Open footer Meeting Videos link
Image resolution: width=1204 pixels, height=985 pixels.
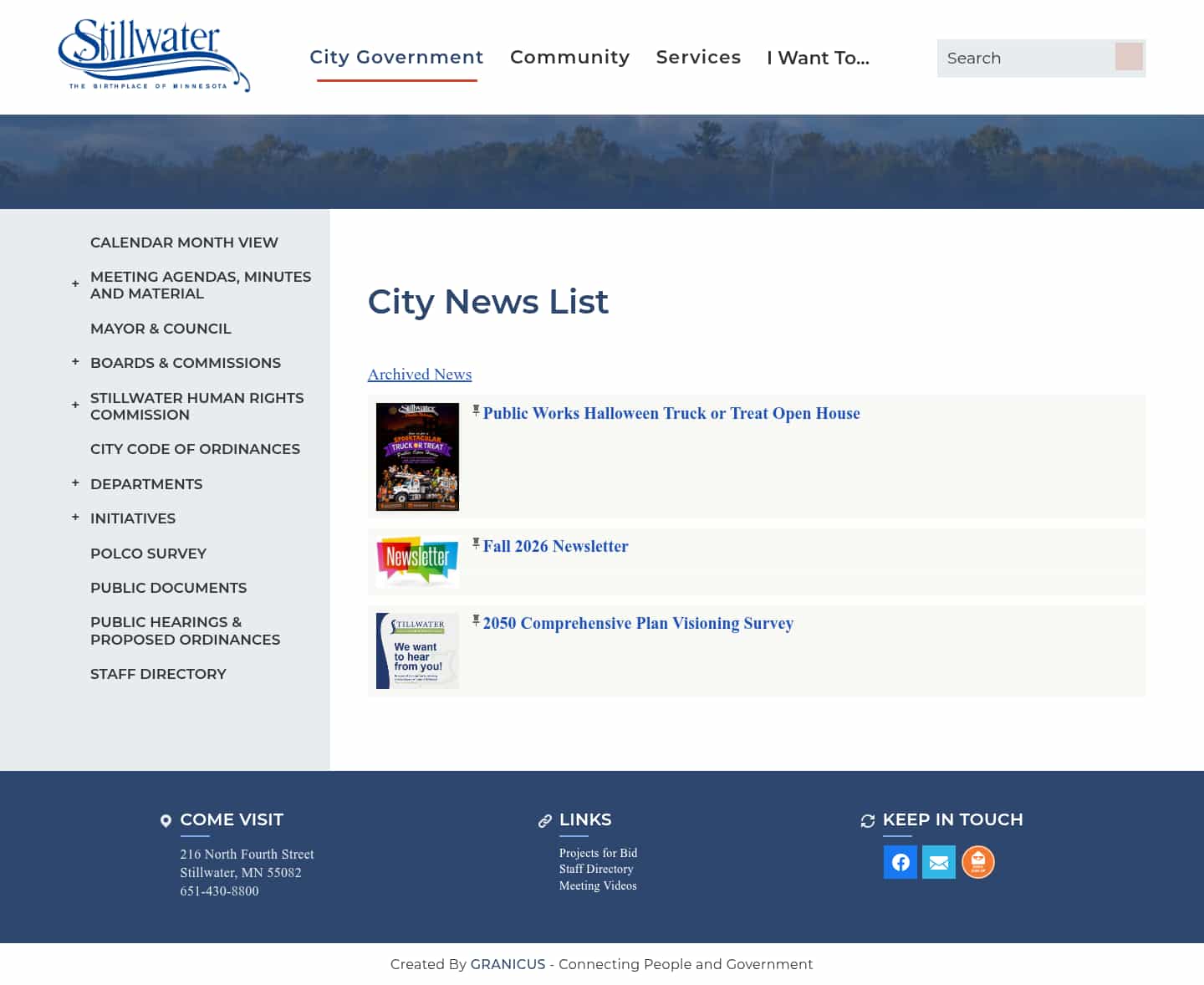point(598,885)
